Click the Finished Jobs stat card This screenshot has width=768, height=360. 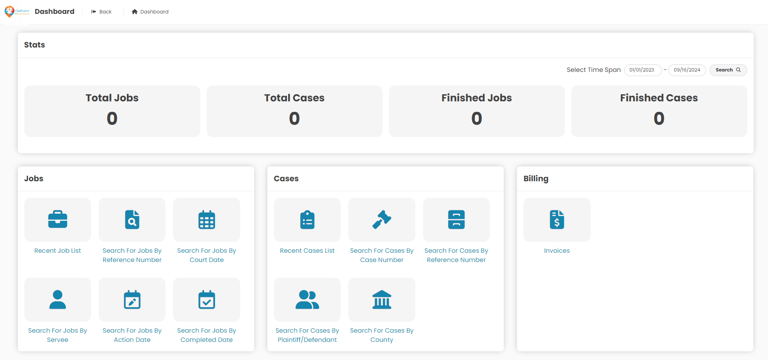[477, 111]
